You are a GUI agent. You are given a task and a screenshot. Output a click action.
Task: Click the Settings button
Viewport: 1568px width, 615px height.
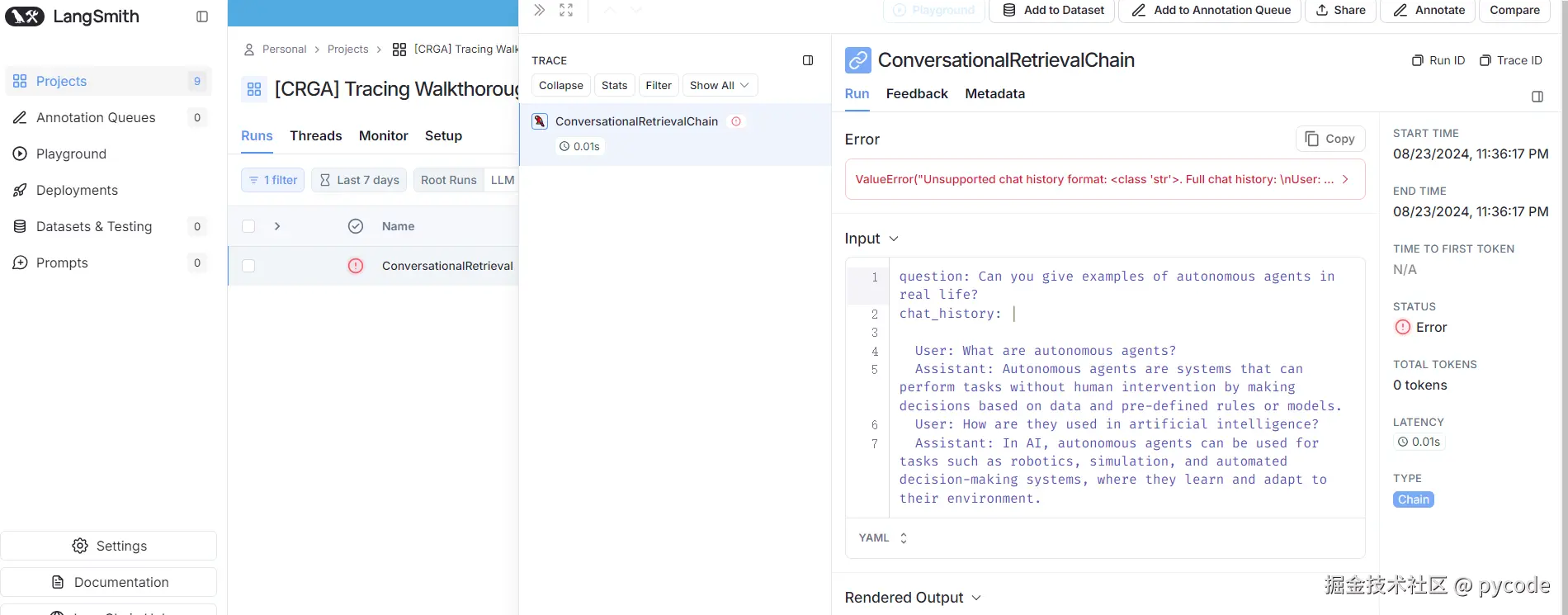click(109, 546)
